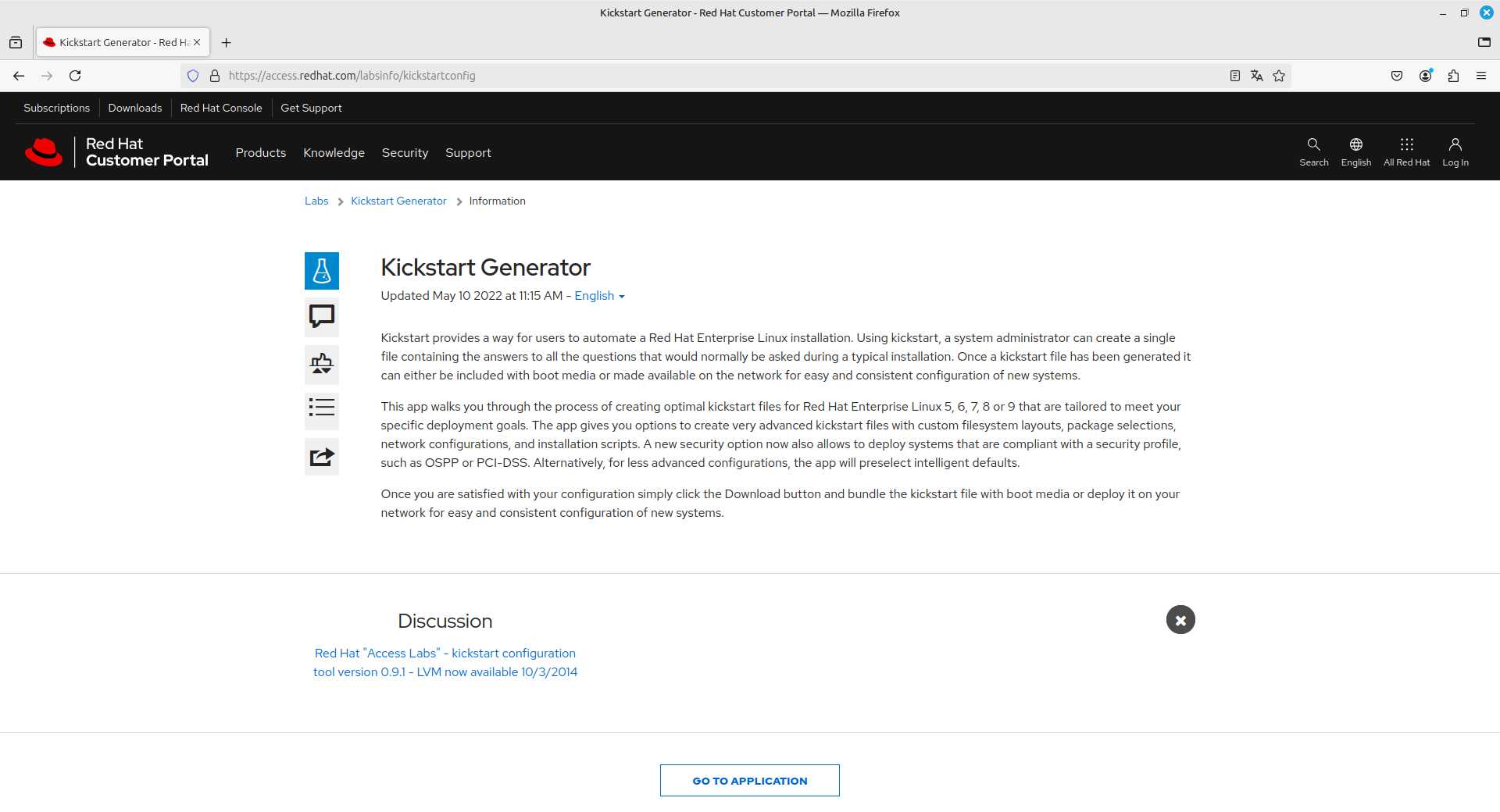
Task: Go back with browser back arrow
Action: point(19,76)
